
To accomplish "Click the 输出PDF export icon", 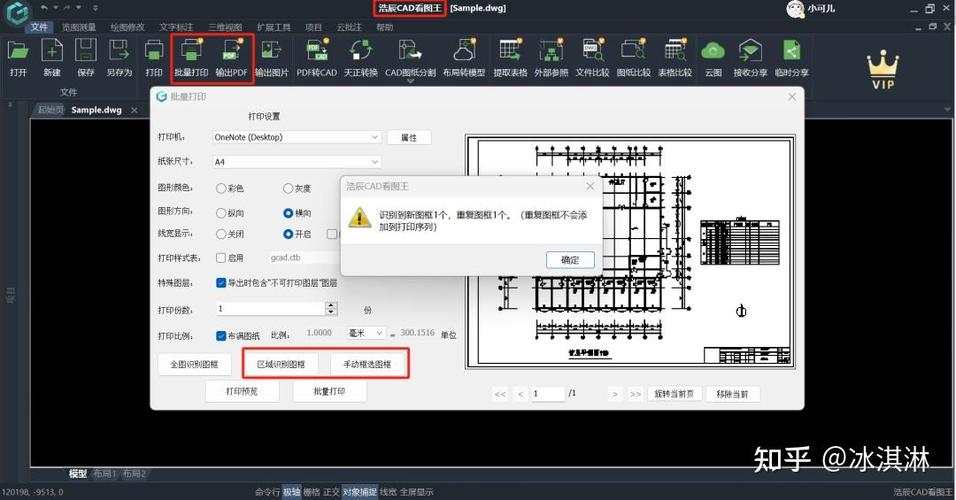I will coord(231,51).
